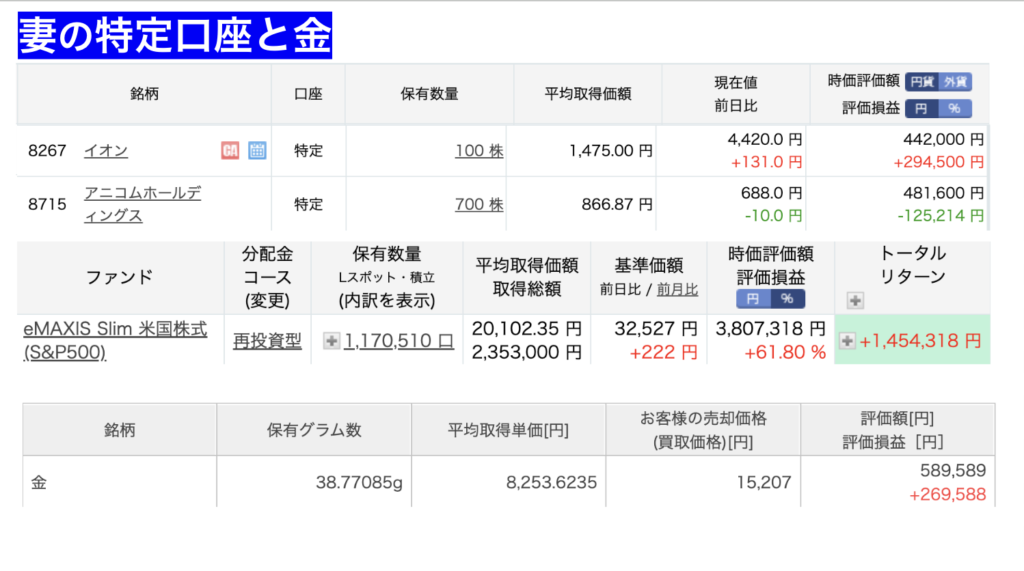
Task: Open the アニコムホールディングス stock link
Action: [142, 204]
